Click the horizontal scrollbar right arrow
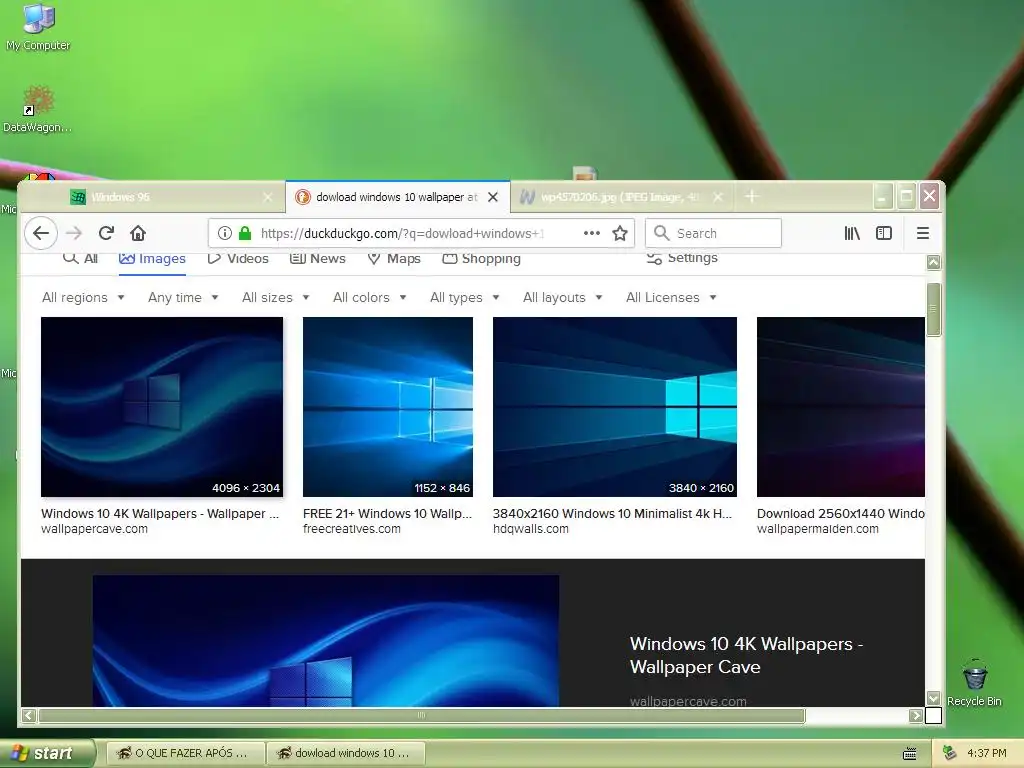This screenshot has height=768, width=1024. pos(916,715)
